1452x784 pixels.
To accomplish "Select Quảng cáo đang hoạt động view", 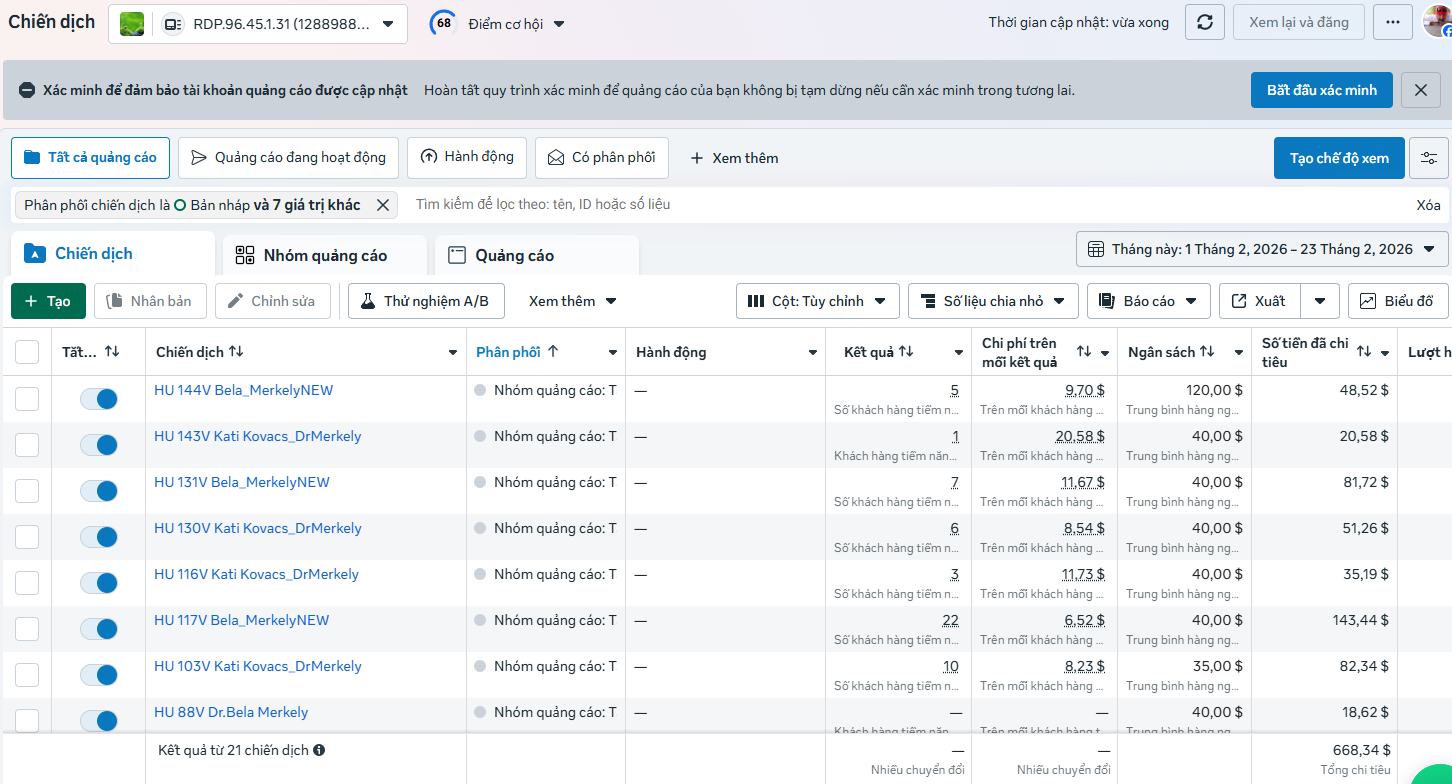I will tap(288, 158).
